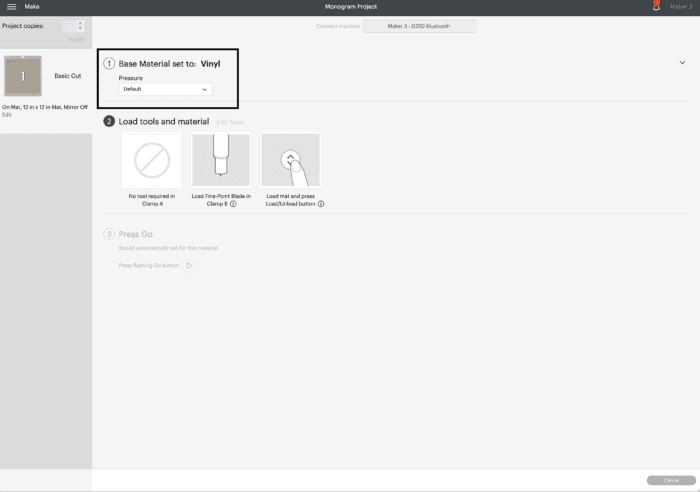This screenshot has width=700, height=492.
Task: Click the Vinyl base material name
Action: [210, 63]
